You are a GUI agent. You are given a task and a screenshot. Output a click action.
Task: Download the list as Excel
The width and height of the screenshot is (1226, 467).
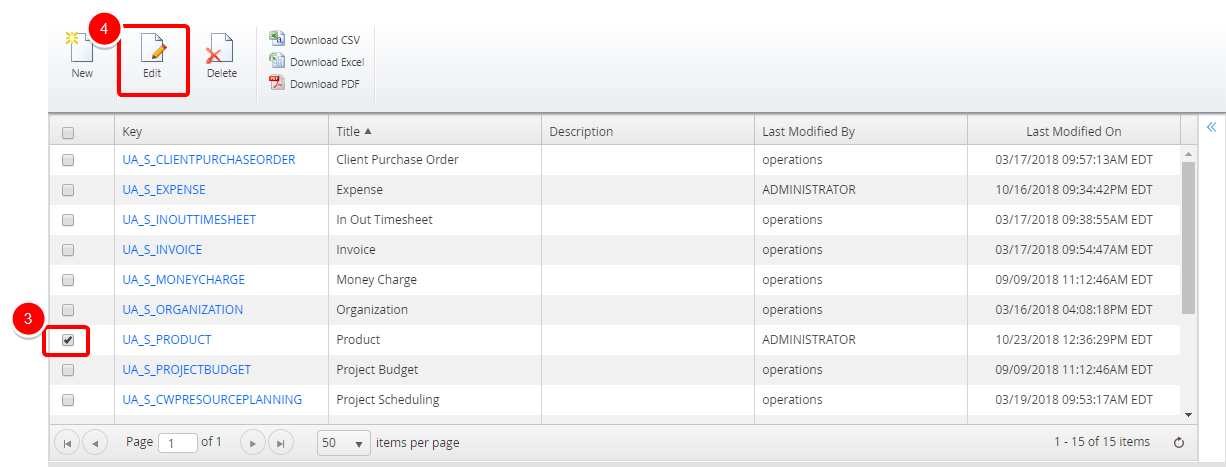click(317, 62)
